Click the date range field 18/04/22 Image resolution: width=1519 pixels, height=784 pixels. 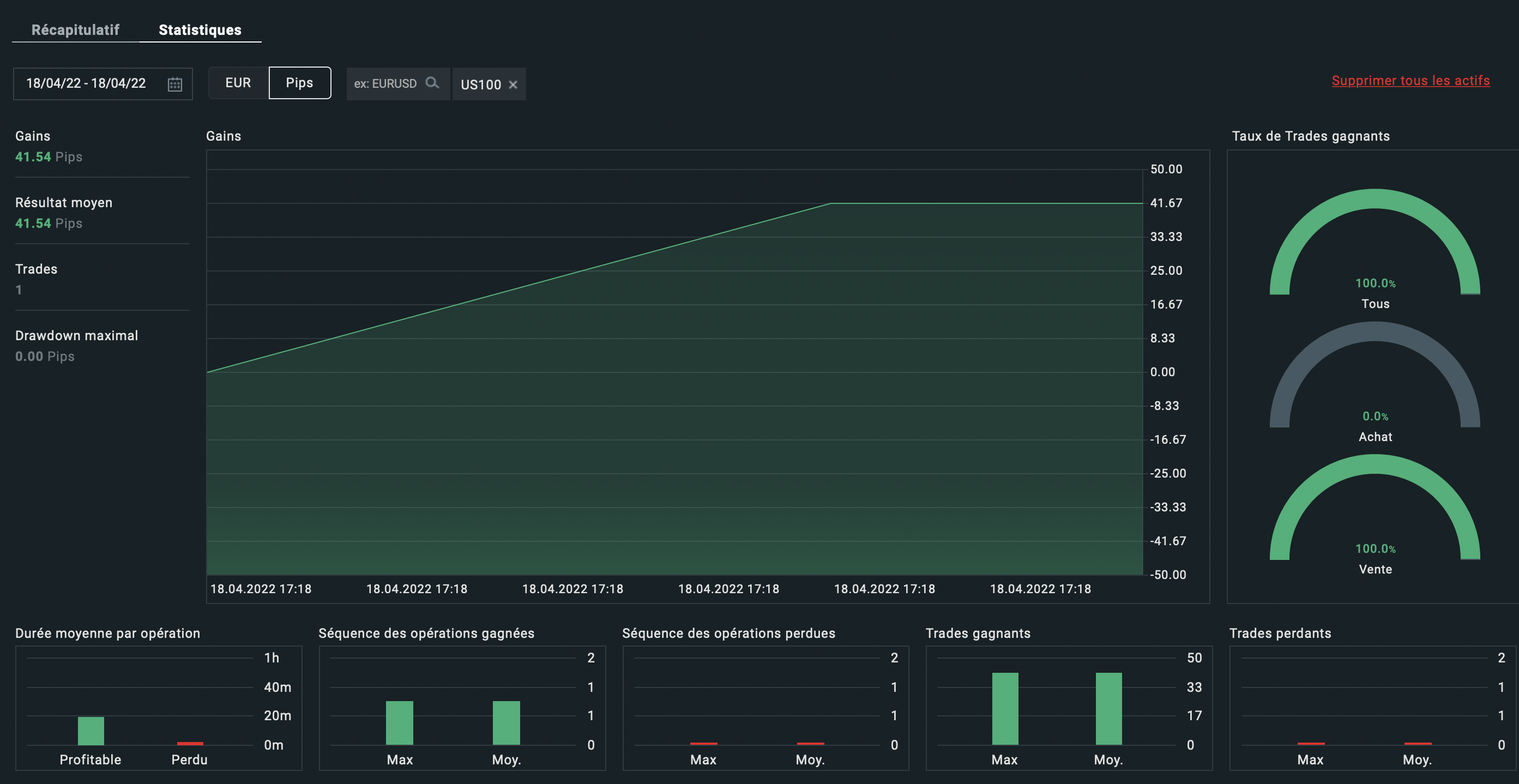(x=86, y=84)
